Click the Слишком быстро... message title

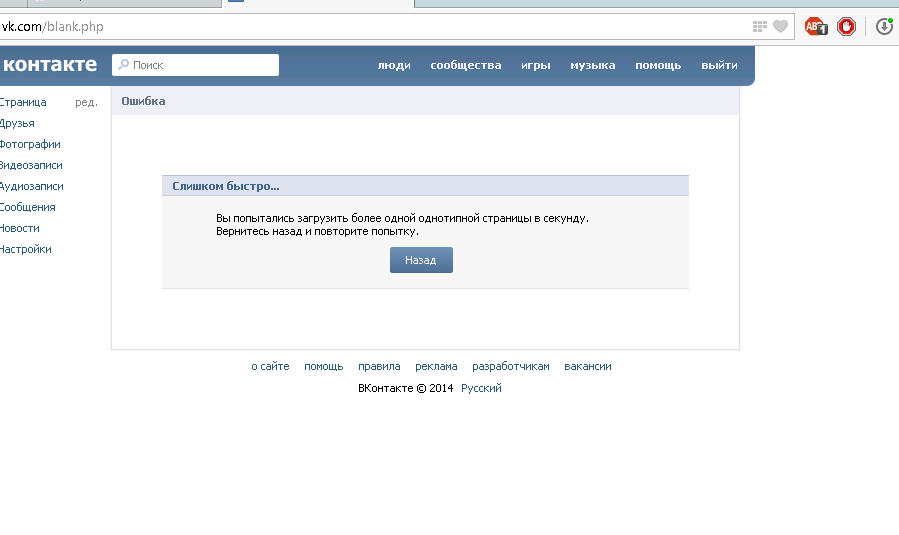click(x=226, y=186)
